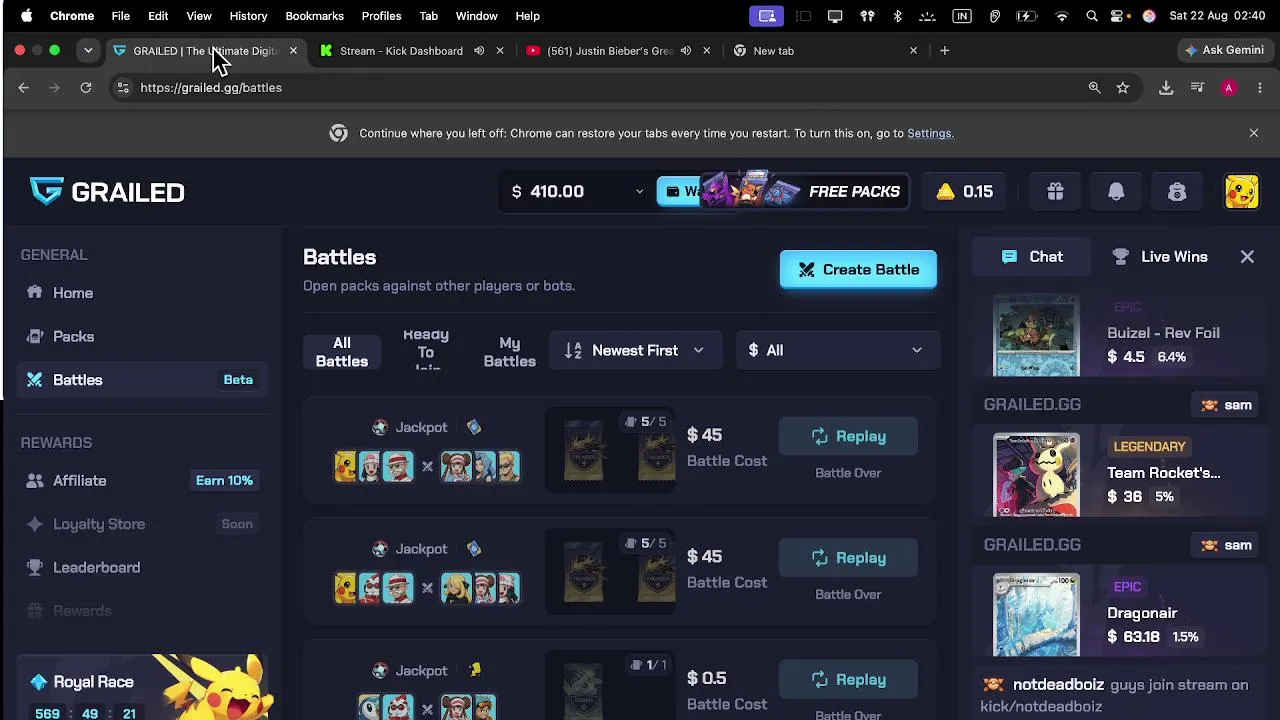
Task: Click the 0.15 gold coin balance
Action: (x=964, y=192)
